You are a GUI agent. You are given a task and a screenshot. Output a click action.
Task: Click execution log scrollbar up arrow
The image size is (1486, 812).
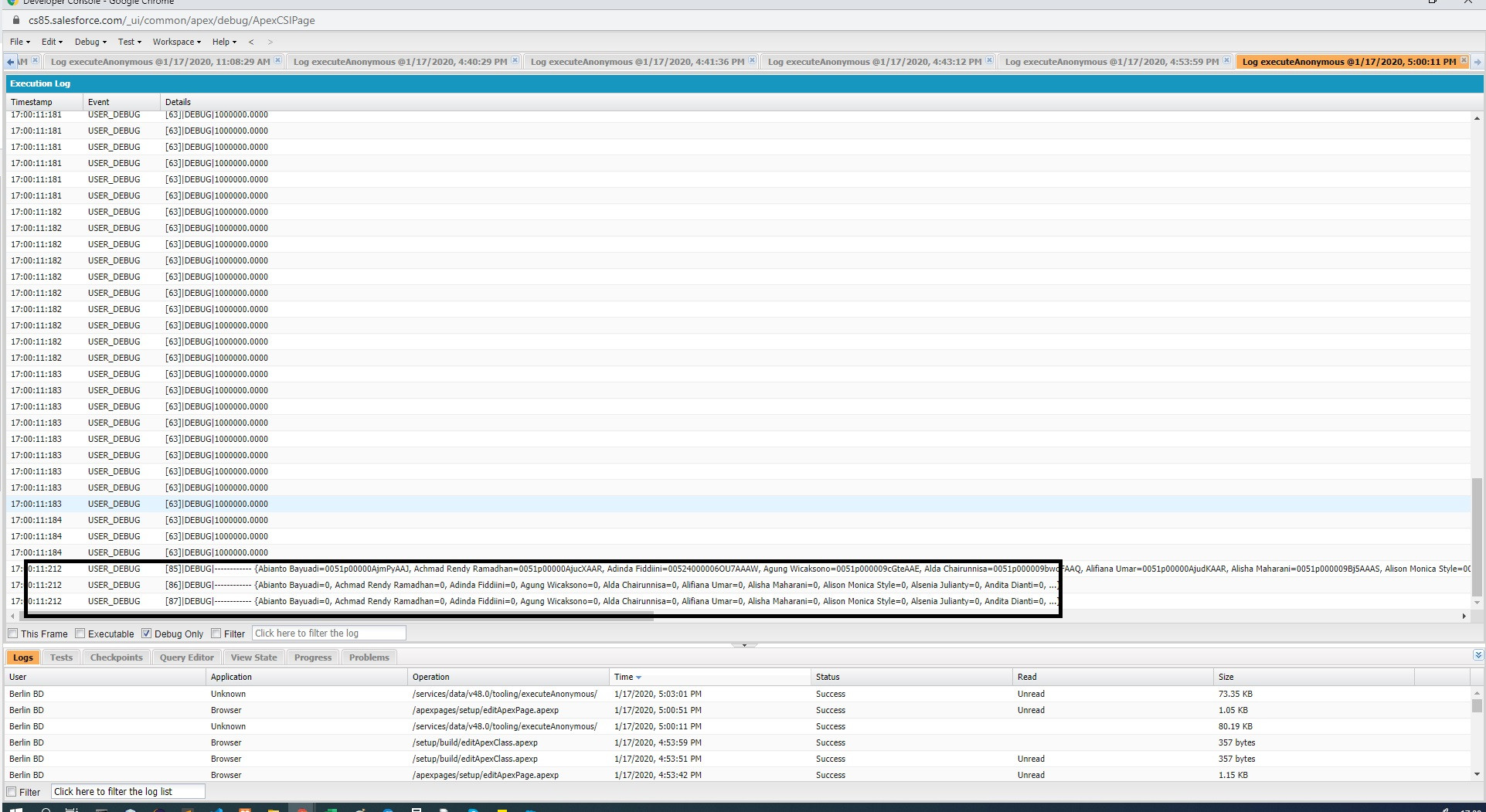click(x=1477, y=118)
